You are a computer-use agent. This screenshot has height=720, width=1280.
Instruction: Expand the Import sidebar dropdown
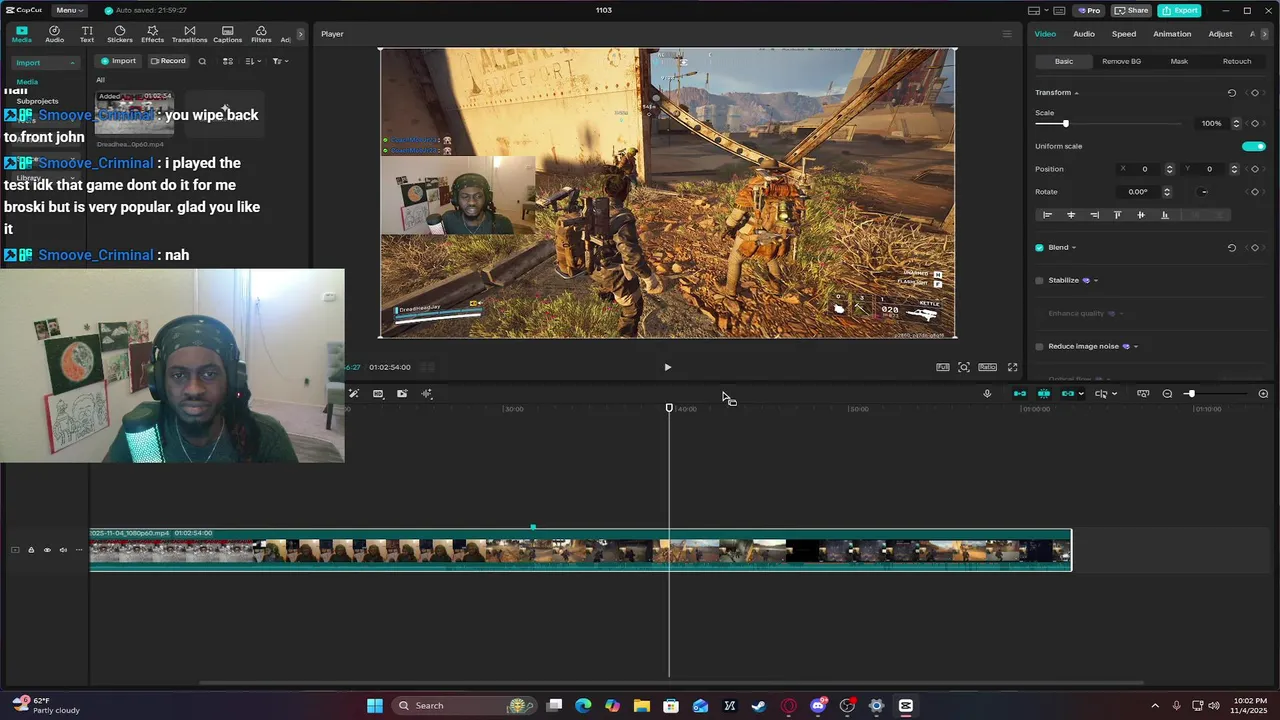(72, 63)
